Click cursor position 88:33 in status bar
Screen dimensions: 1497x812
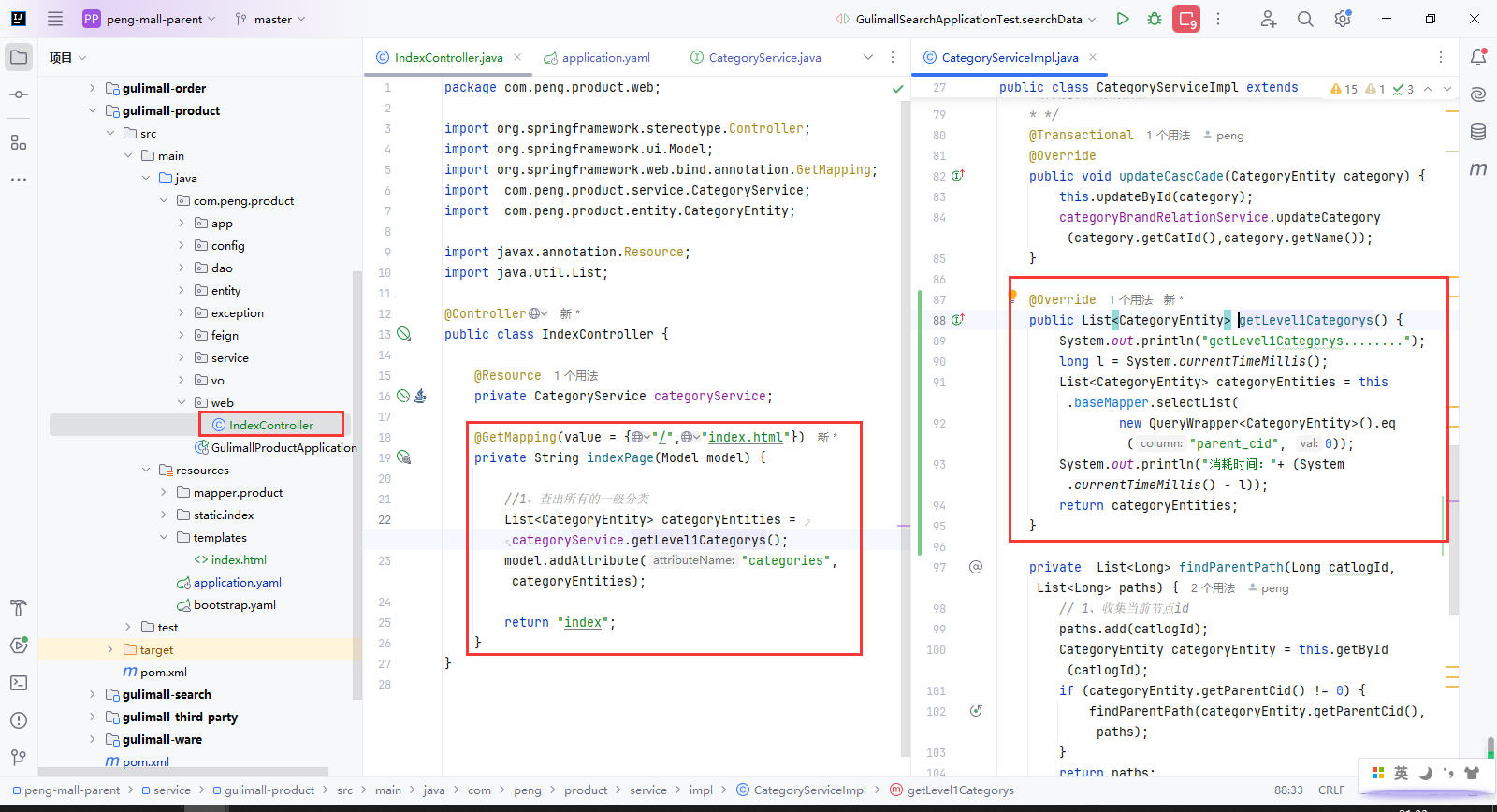1288,790
